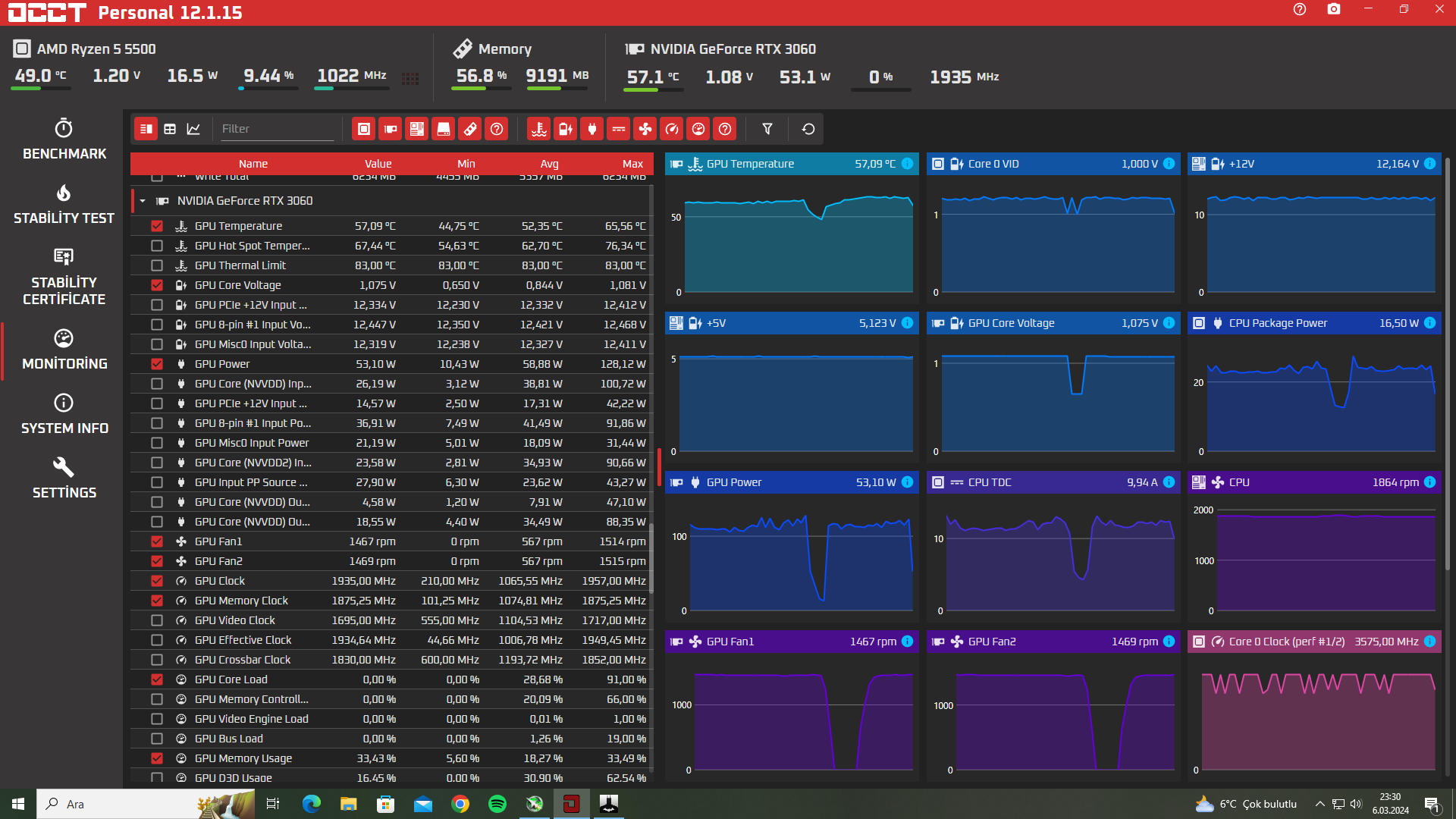This screenshot has height=819, width=1456.
Task: Open info for the GPU Fan2 graph
Action: click(x=1169, y=642)
